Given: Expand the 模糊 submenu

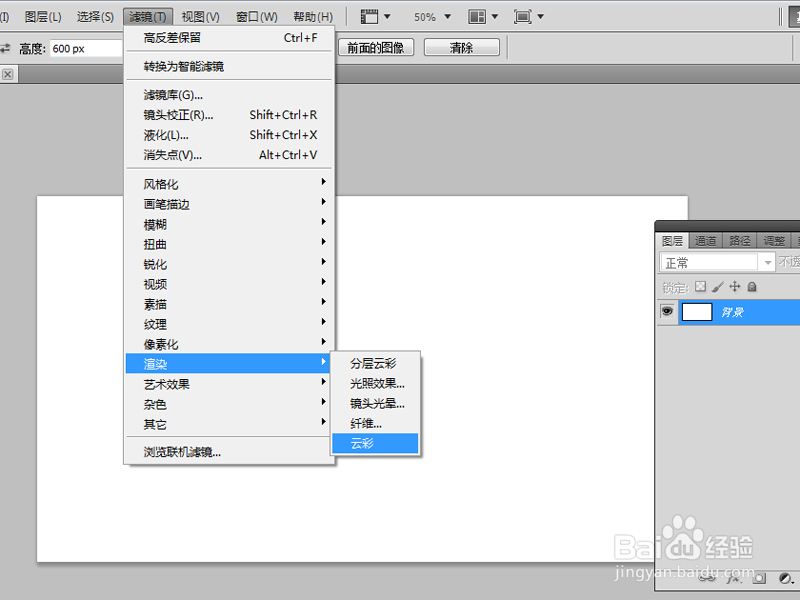Looking at the screenshot, I should [230, 224].
